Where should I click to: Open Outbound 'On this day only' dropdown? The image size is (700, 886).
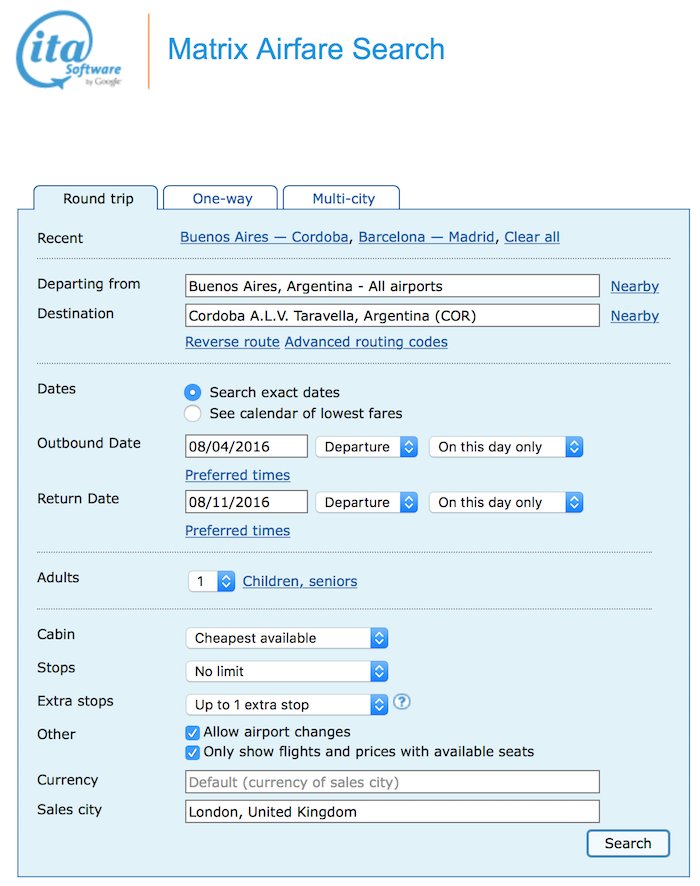coord(506,446)
